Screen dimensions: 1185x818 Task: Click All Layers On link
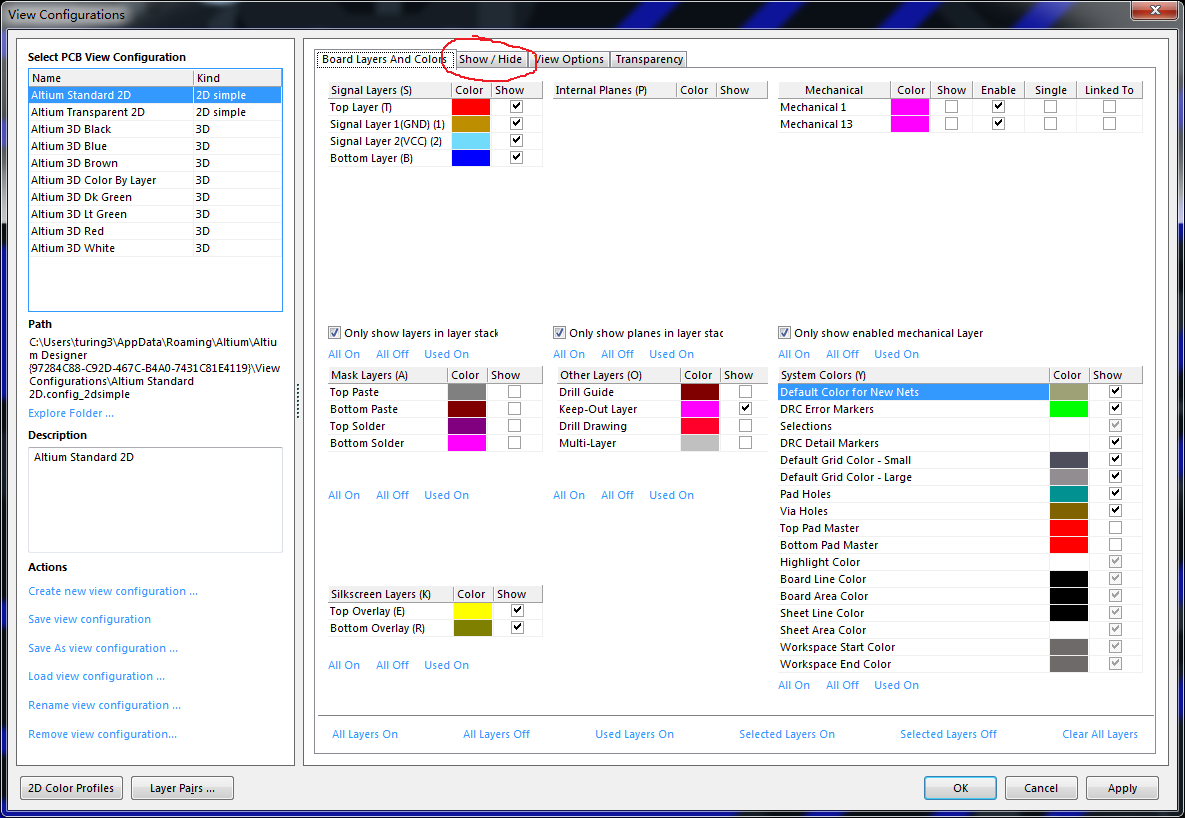click(x=365, y=734)
